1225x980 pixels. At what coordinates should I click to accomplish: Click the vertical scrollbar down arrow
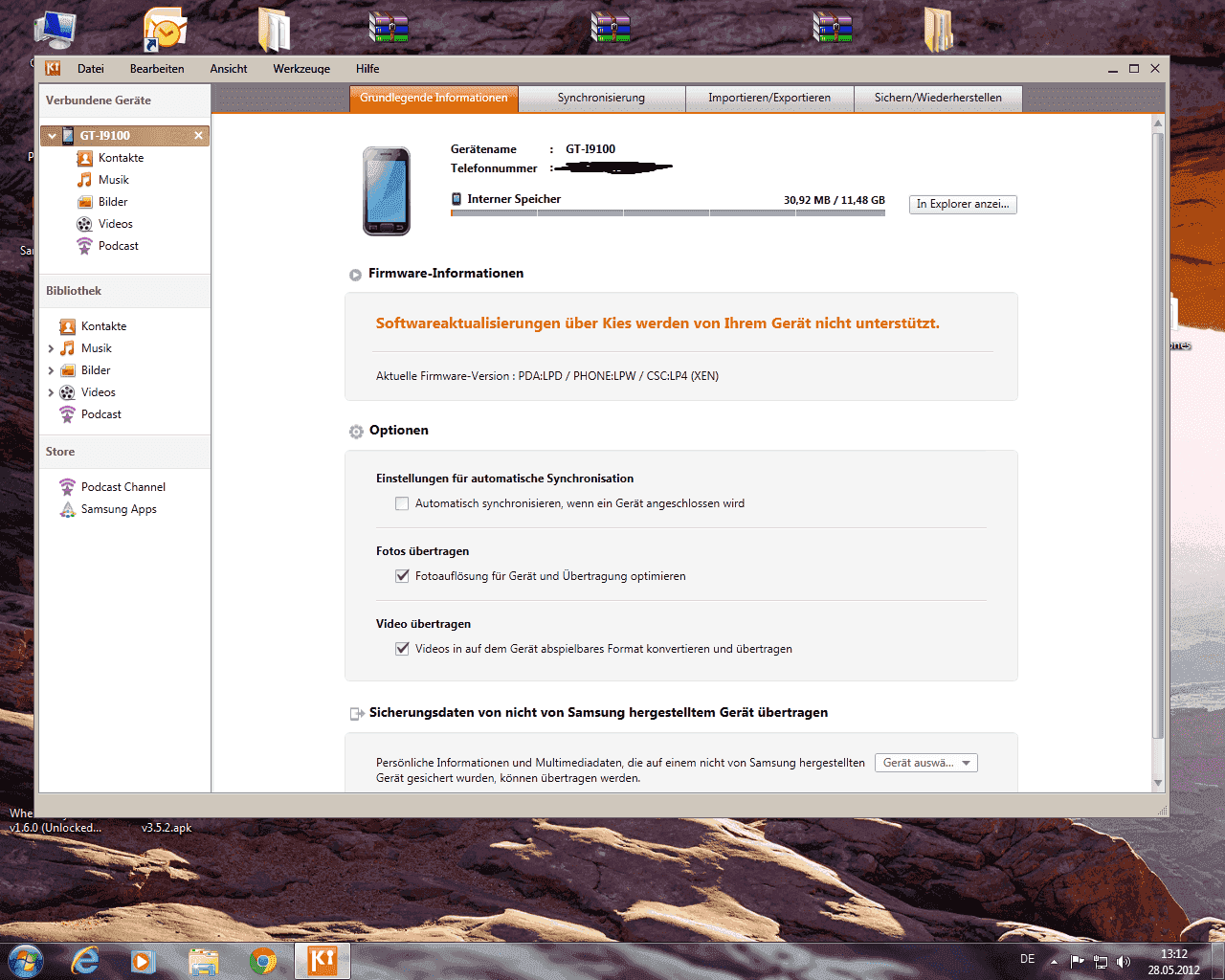coord(1158,783)
